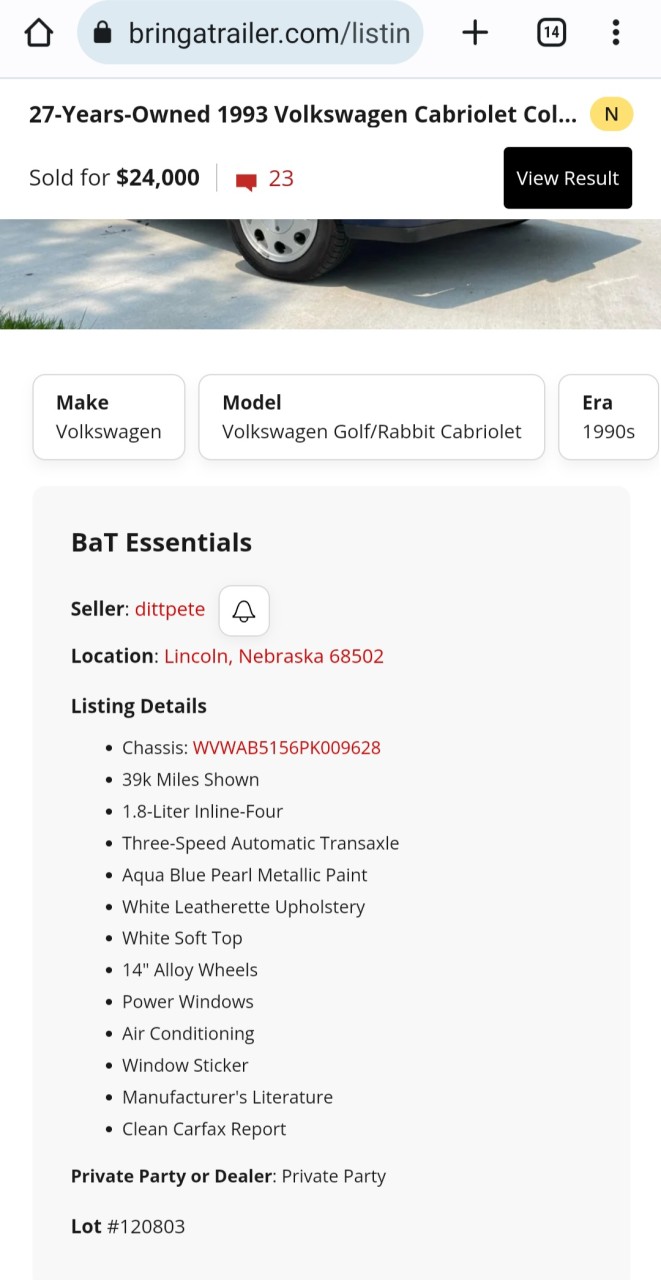Screen dimensions: 661x1280
Task: Toggle seller notification bell
Action: 244,611
